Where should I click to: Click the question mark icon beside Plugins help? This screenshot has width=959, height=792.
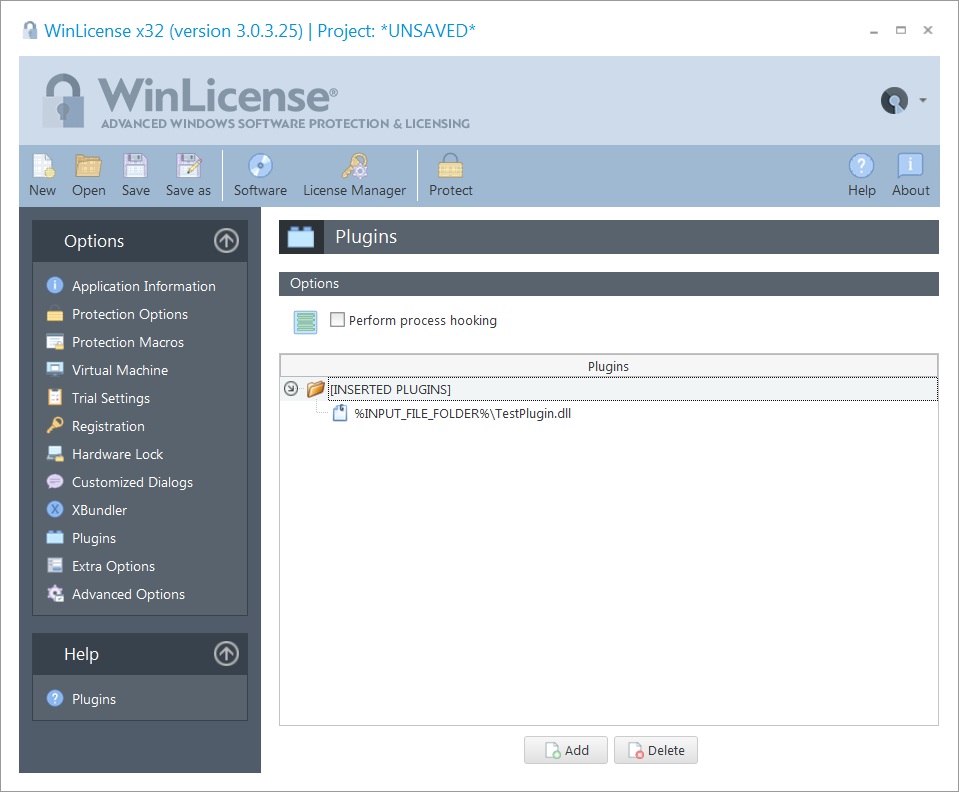(x=55, y=698)
